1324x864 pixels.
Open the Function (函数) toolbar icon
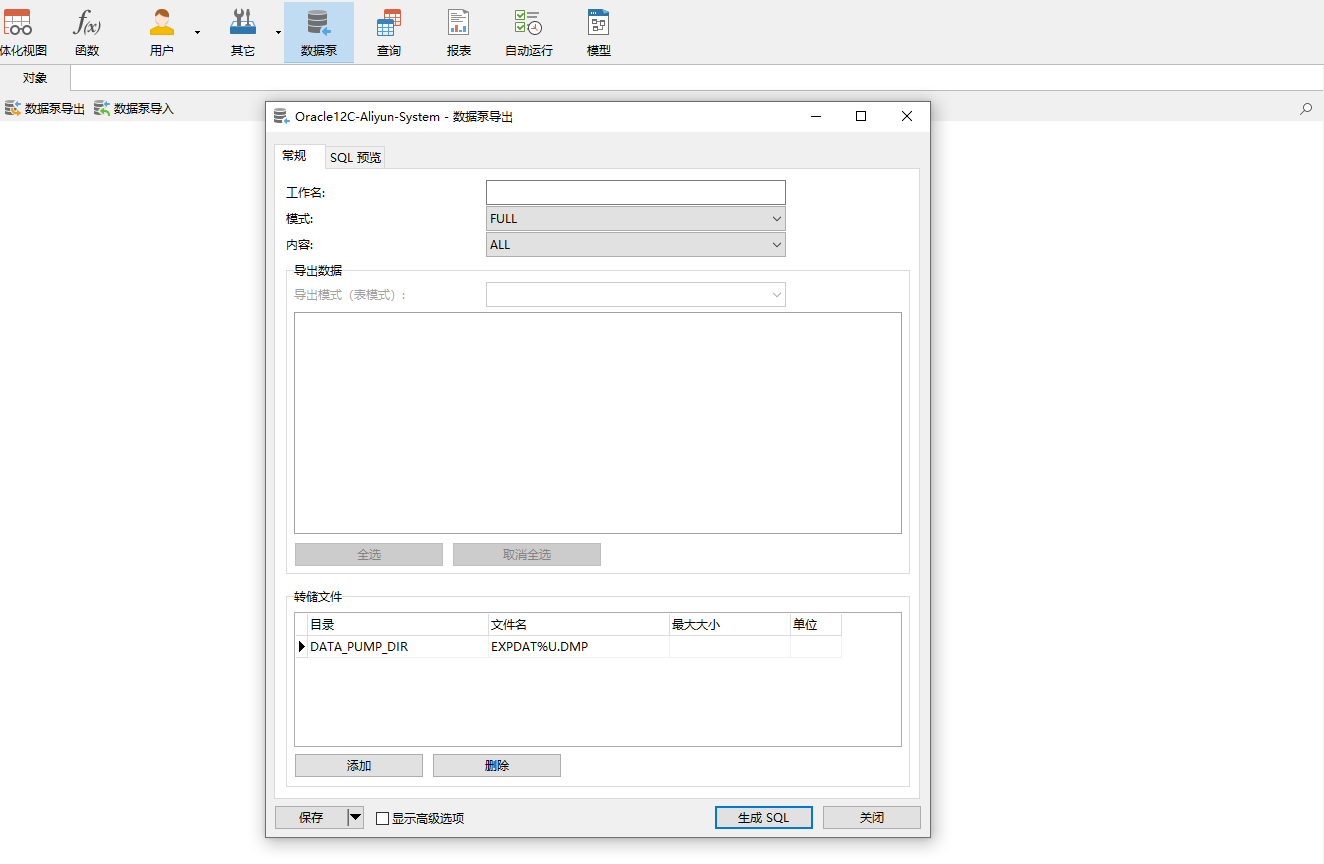(x=87, y=32)
